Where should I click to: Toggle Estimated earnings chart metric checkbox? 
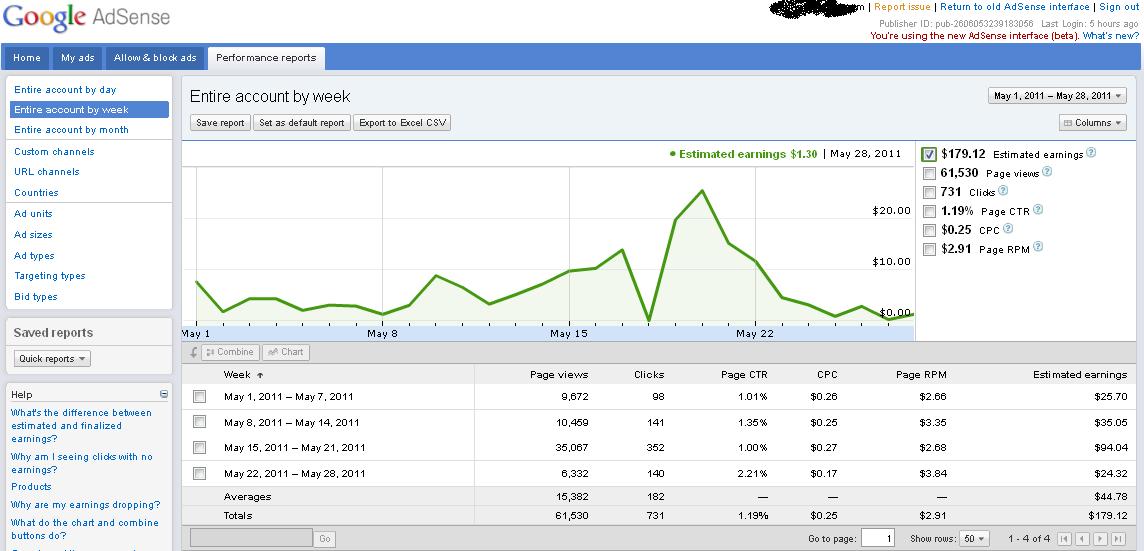pos(929,154)
